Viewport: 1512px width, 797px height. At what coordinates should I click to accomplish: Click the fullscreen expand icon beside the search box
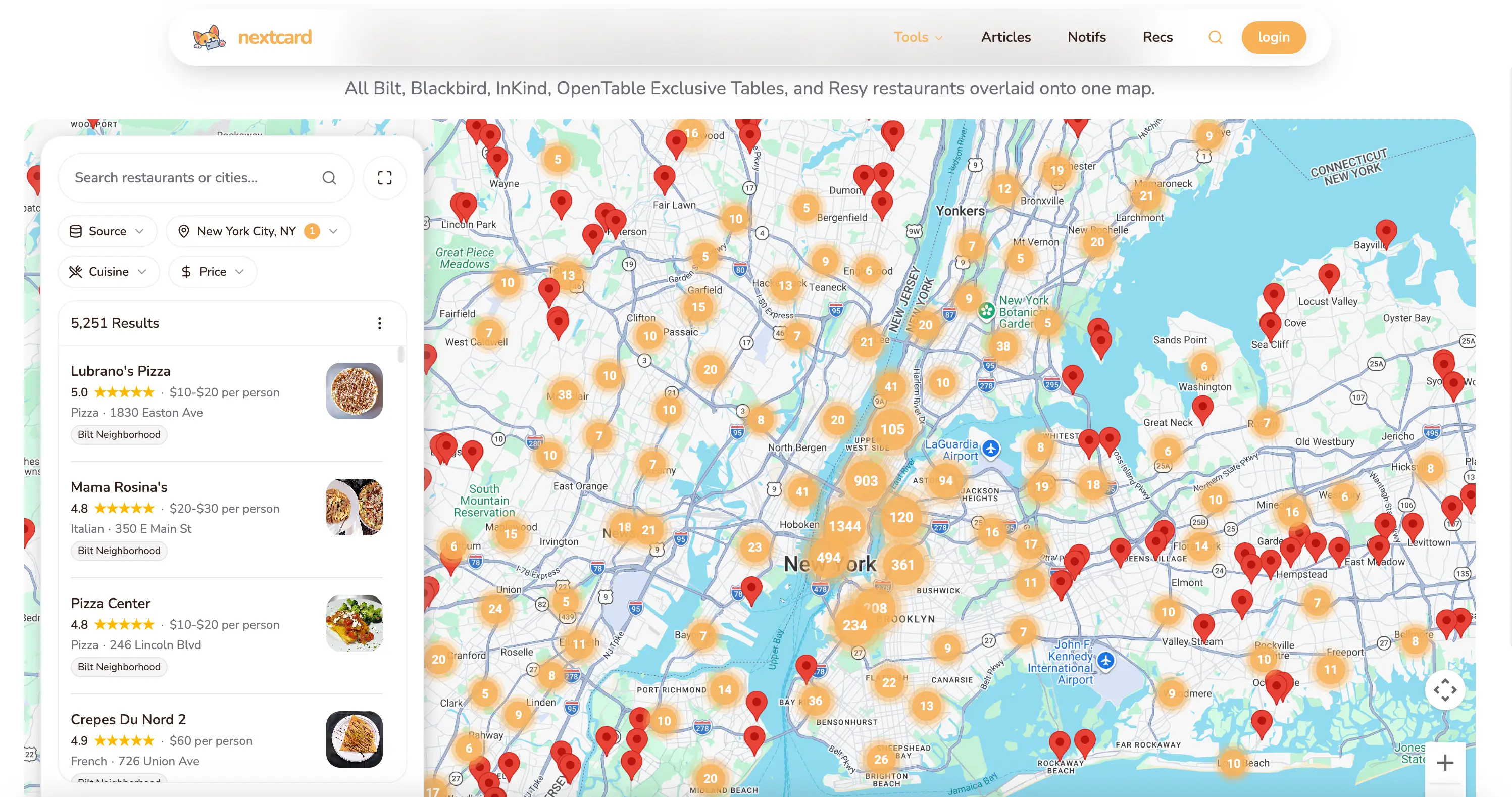tap(384, 178)
